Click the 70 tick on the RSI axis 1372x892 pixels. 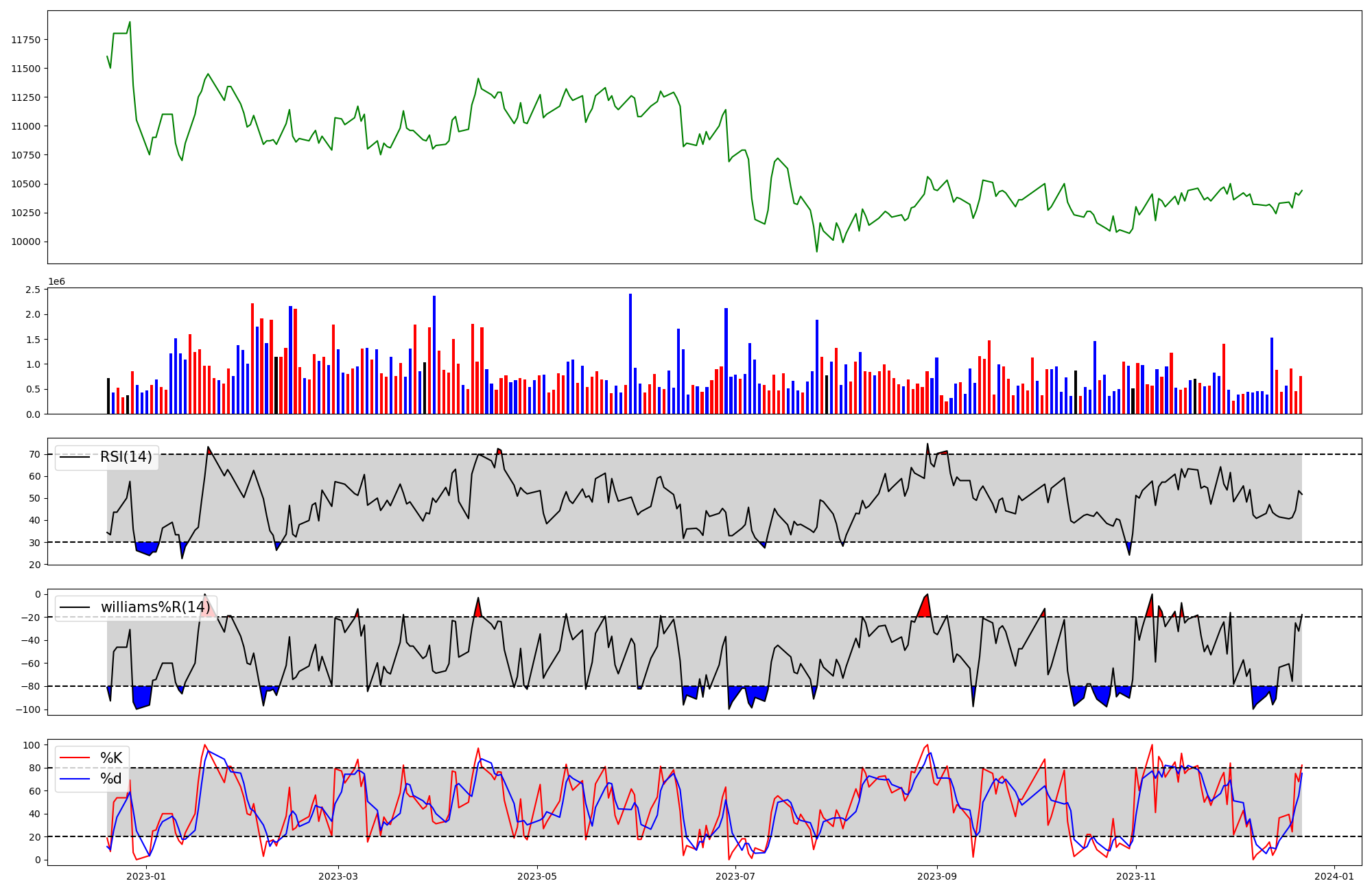(x=35, y=454)
